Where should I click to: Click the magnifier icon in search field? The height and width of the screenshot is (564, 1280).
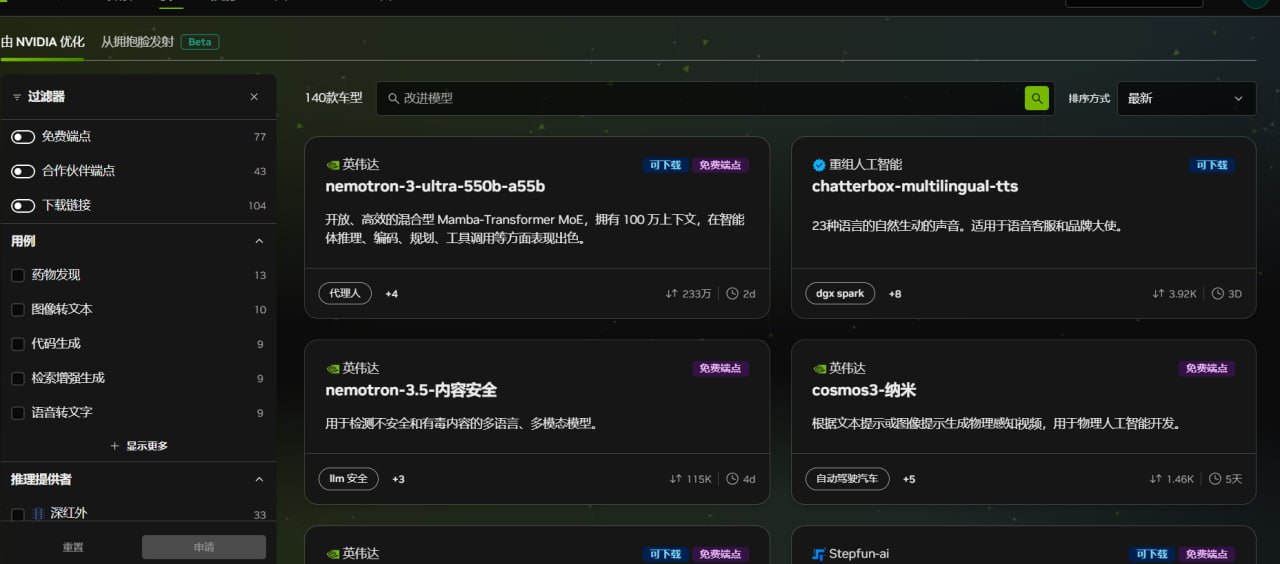point(394,98)
